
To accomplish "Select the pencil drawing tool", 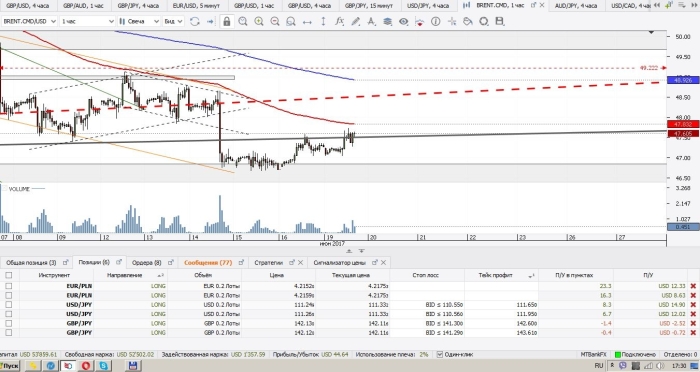I will point(355,21).
